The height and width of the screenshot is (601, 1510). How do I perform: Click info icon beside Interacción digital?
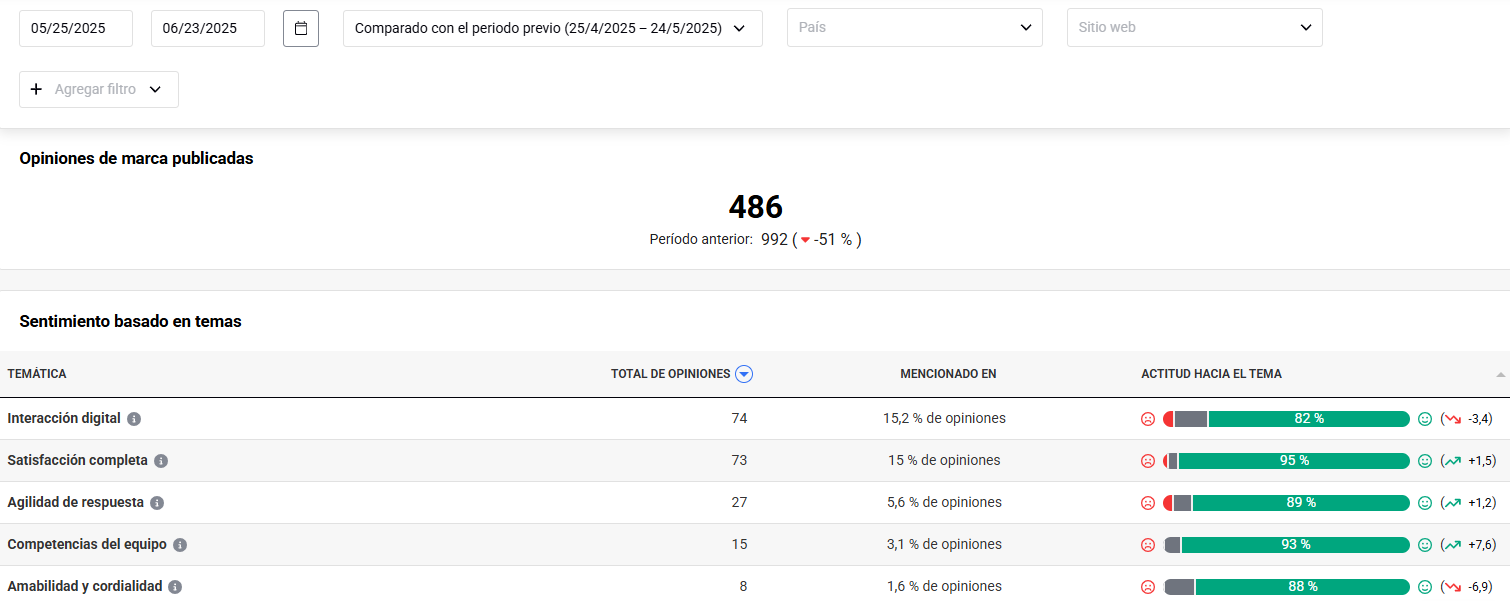(x=134, y=419)
